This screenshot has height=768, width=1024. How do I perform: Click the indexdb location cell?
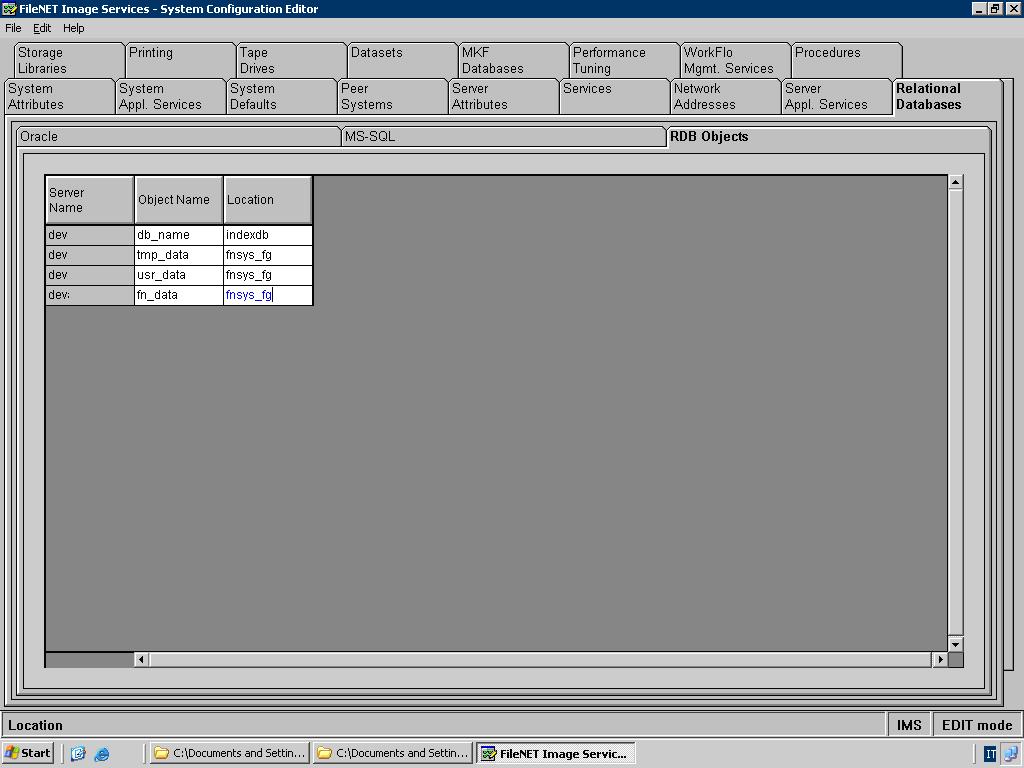(x=268, y=235)
